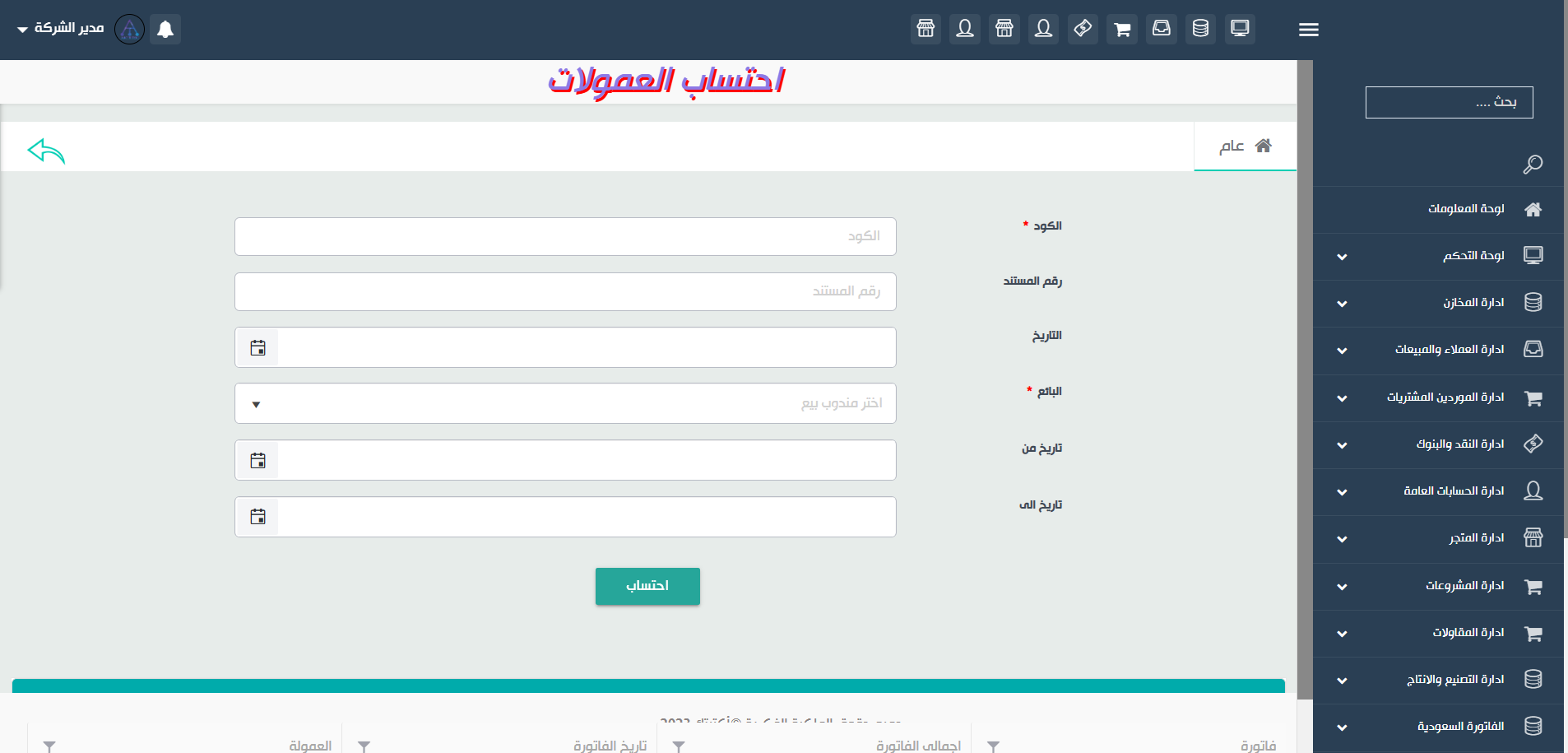This screenshot has height=753, width=1568.
Task: Click the user icon near the left end of the top toolbar
Action: point(965,29)
